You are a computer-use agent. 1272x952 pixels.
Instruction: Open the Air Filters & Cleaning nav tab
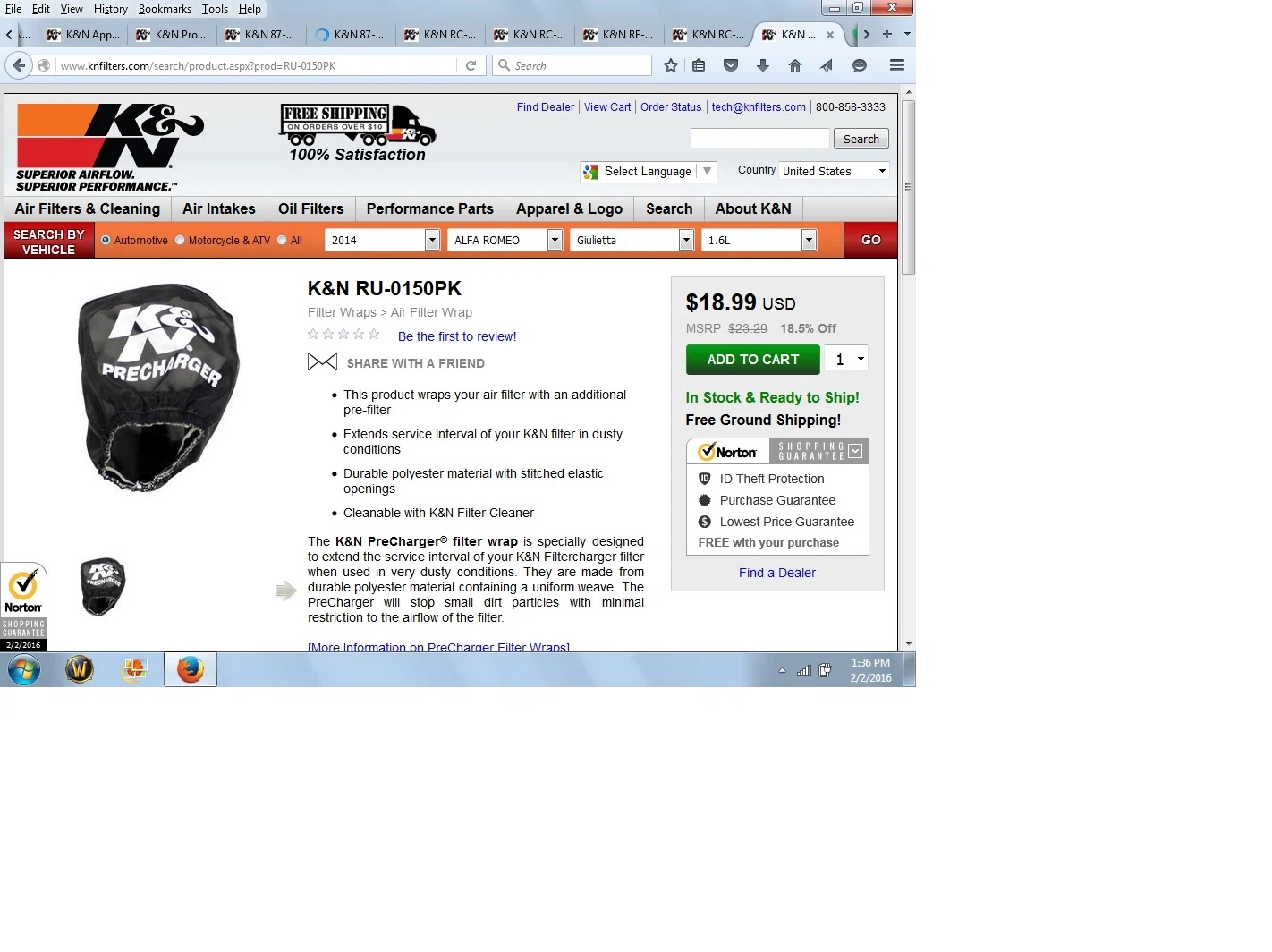[x=88, y=208]
